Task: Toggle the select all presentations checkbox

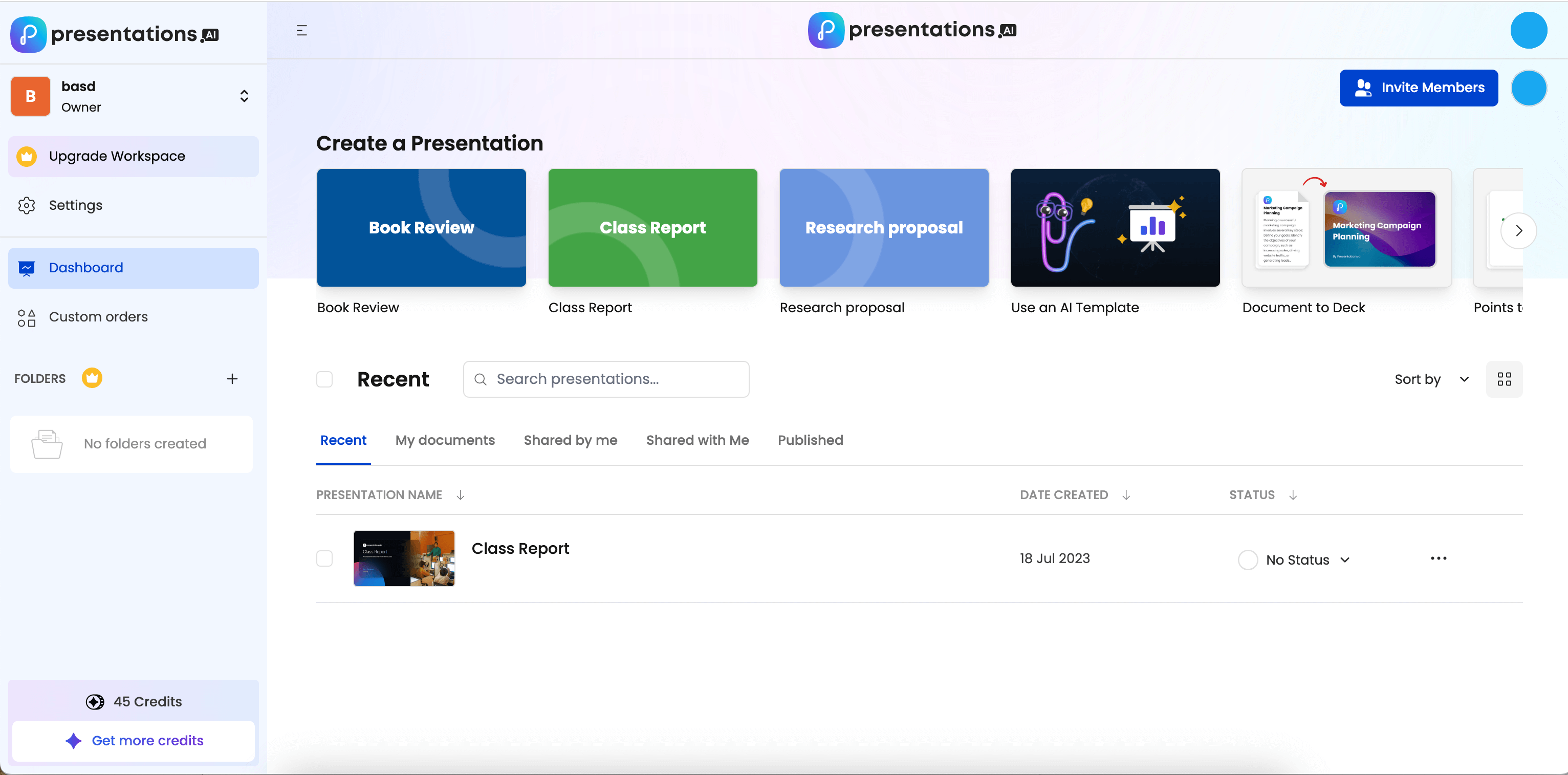Action: pos(326,379)
